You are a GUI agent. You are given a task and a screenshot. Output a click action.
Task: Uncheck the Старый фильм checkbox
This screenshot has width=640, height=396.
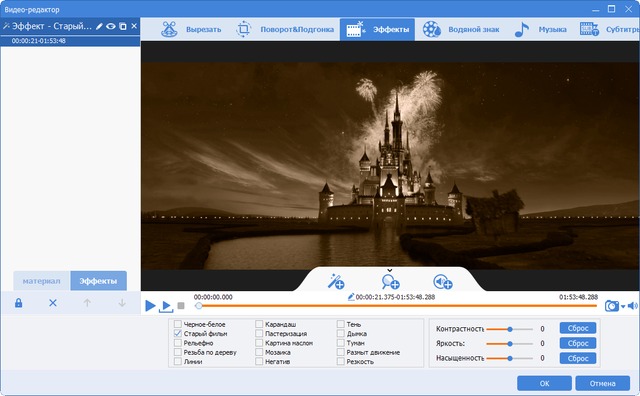coord(178,334)
